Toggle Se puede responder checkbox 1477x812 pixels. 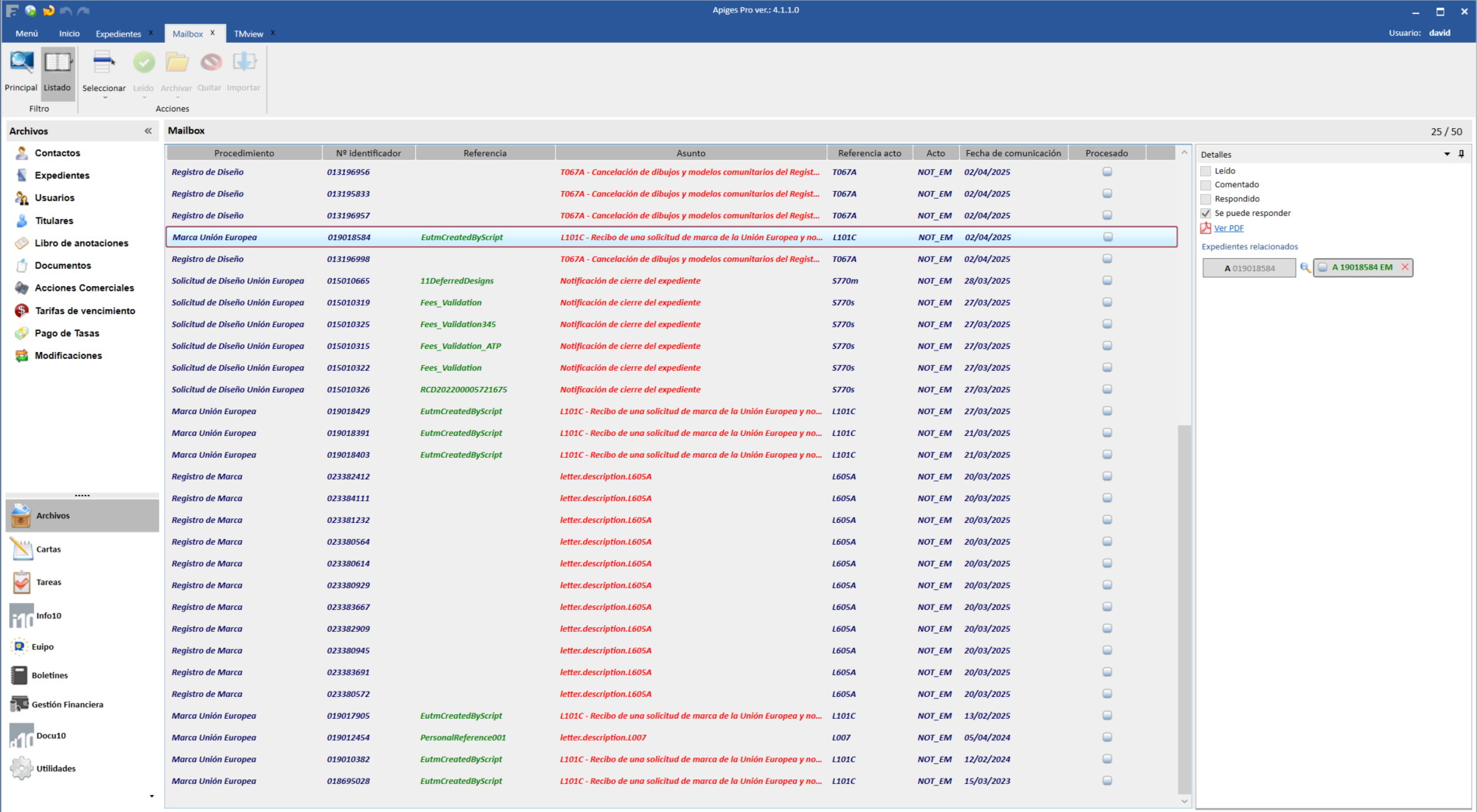click(x=1206, y=213)
